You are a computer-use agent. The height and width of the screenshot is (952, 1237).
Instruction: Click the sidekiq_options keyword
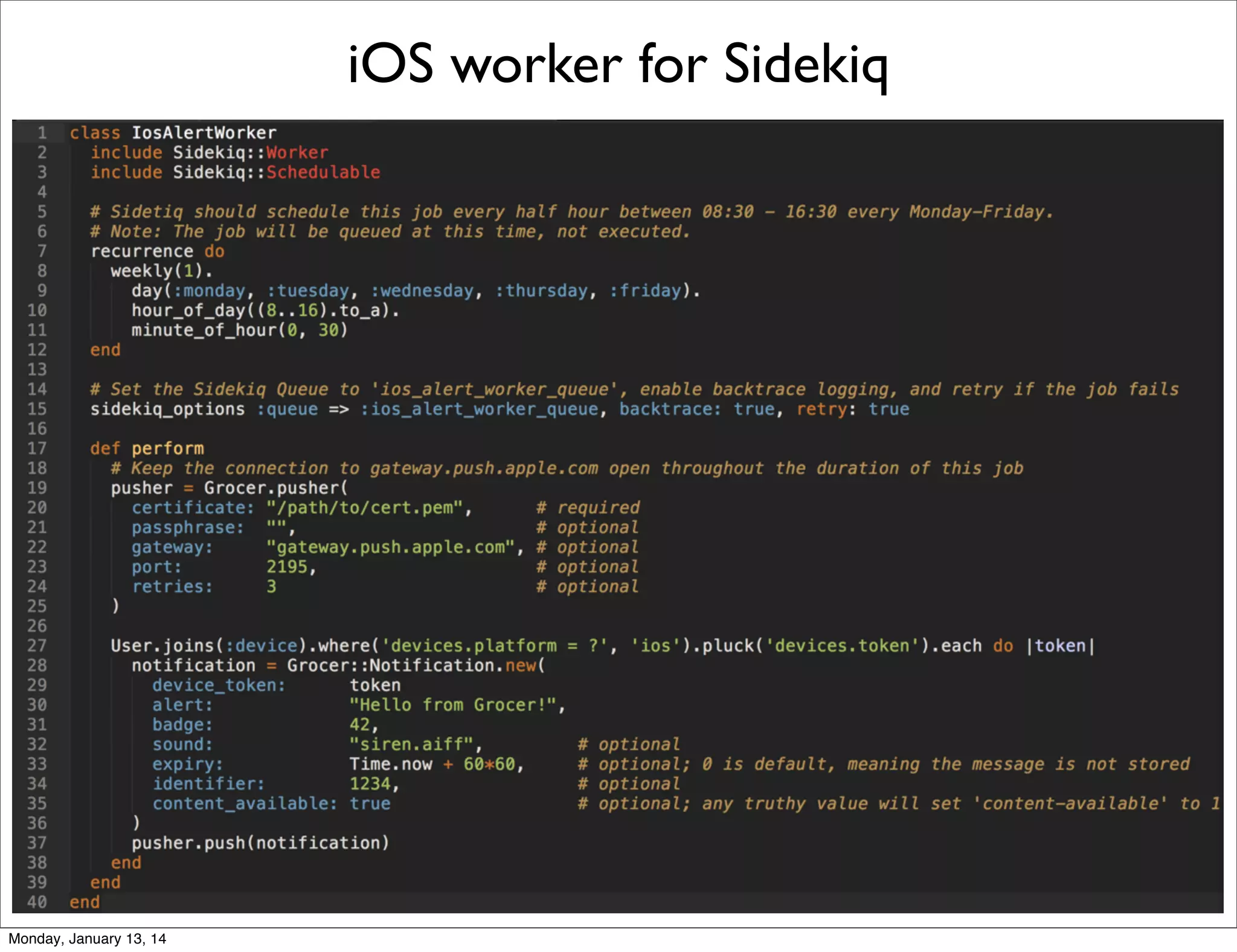click(x=167, y=409)
